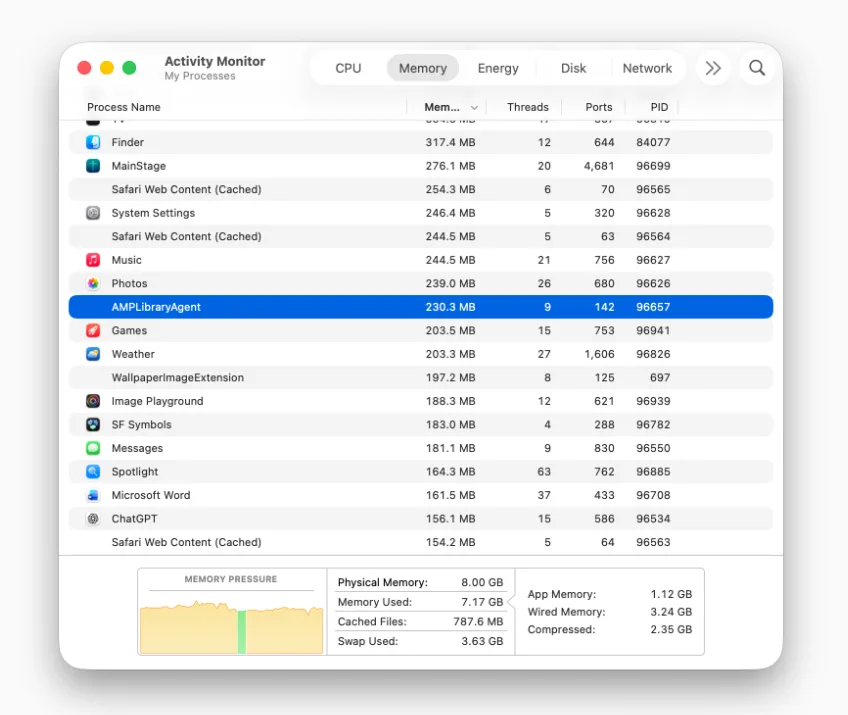Select the WallpaperImageExtension process

[x=421, y=378]
